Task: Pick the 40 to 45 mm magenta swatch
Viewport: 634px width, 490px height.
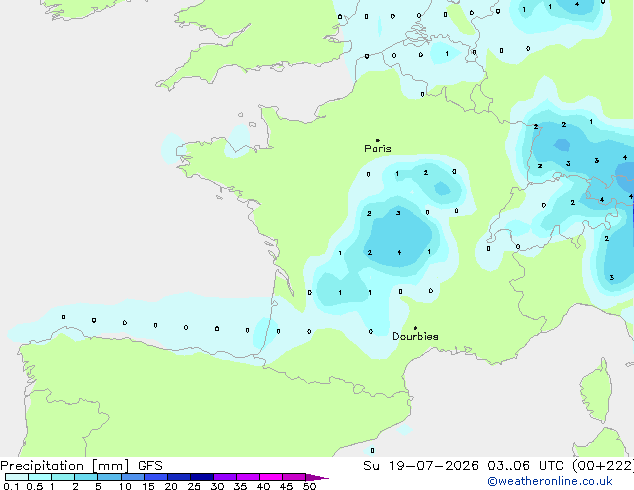Action: click(271, 477)
